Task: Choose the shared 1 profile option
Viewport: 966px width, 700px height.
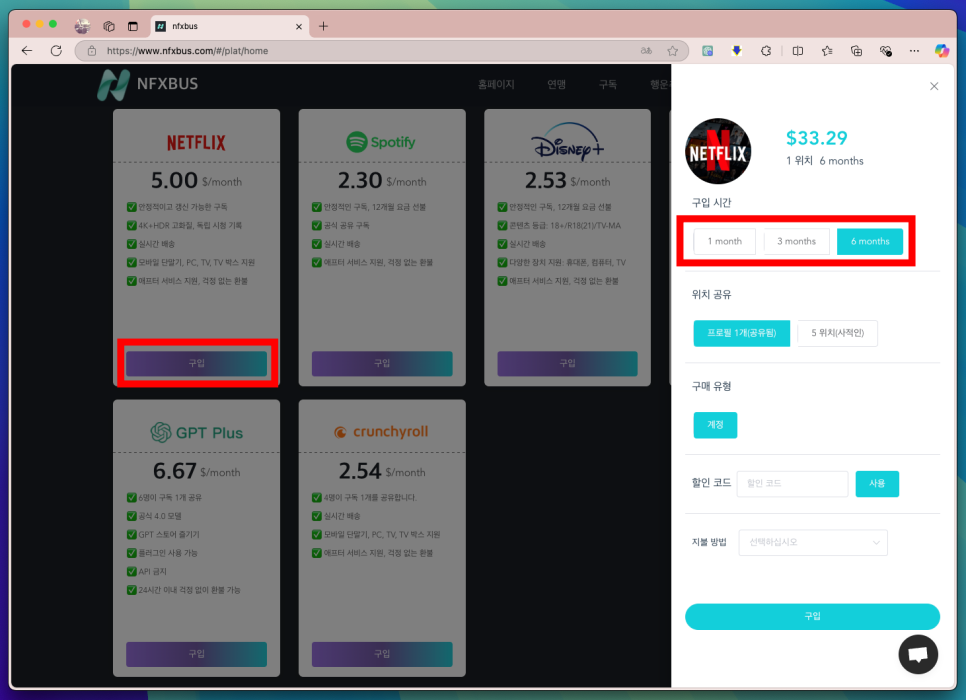Action: [742, 333]
